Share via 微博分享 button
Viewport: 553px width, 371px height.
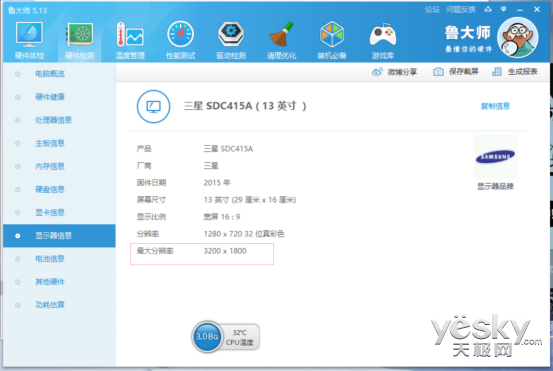tap(394, 72)
